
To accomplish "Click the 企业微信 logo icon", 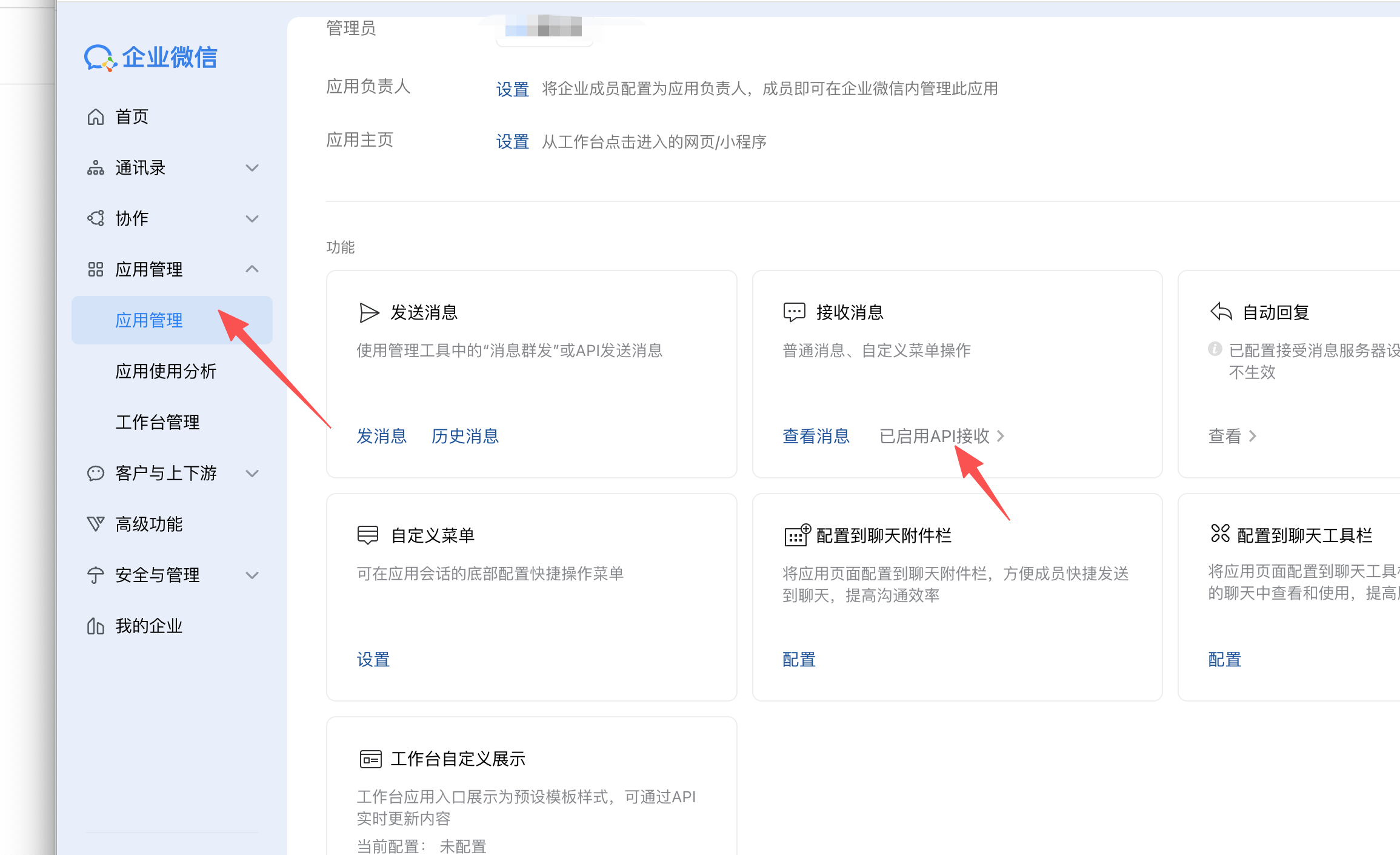I will (100, 58).
